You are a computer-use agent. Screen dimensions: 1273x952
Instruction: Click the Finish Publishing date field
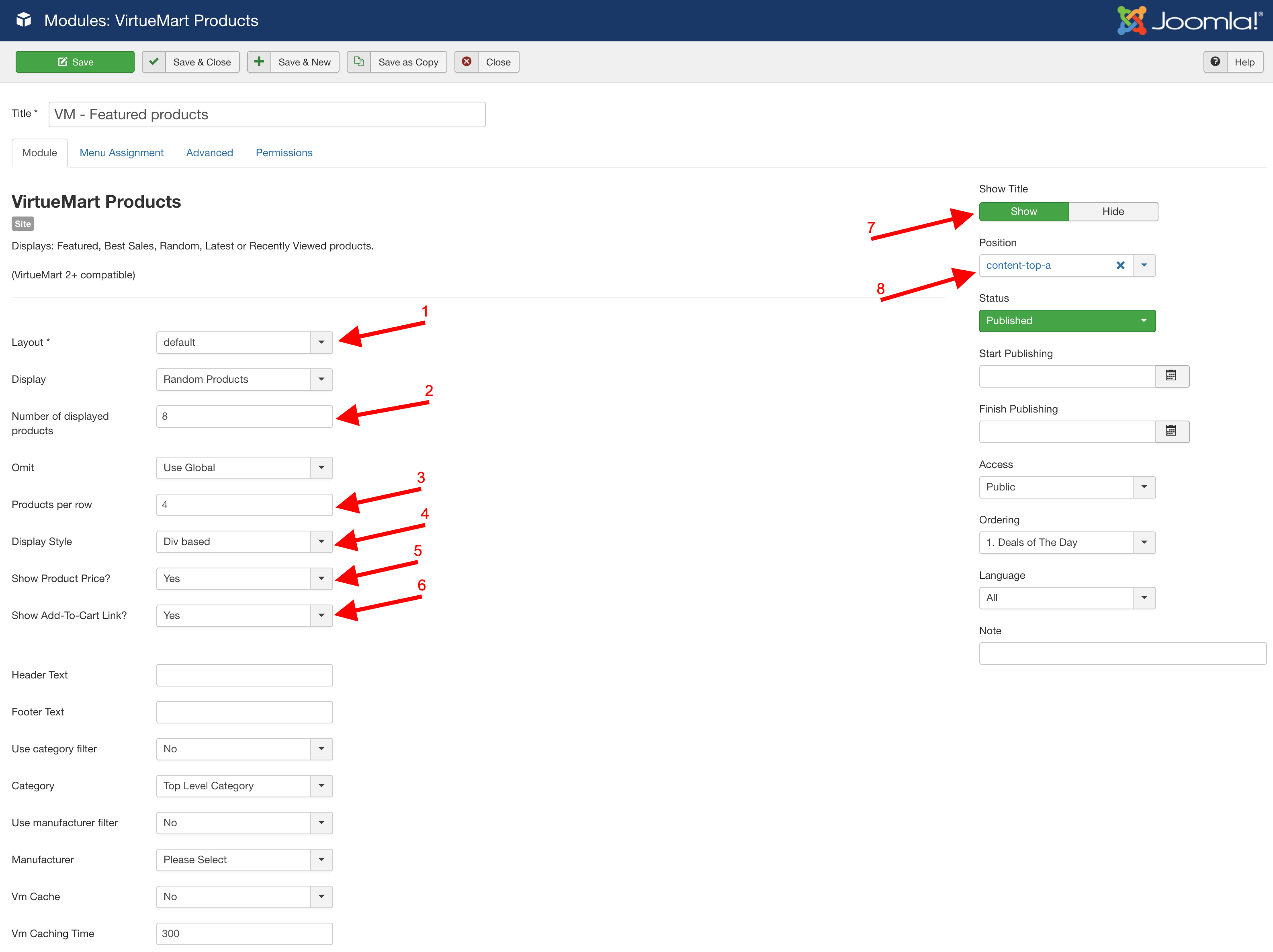(x=1067, y=431)
